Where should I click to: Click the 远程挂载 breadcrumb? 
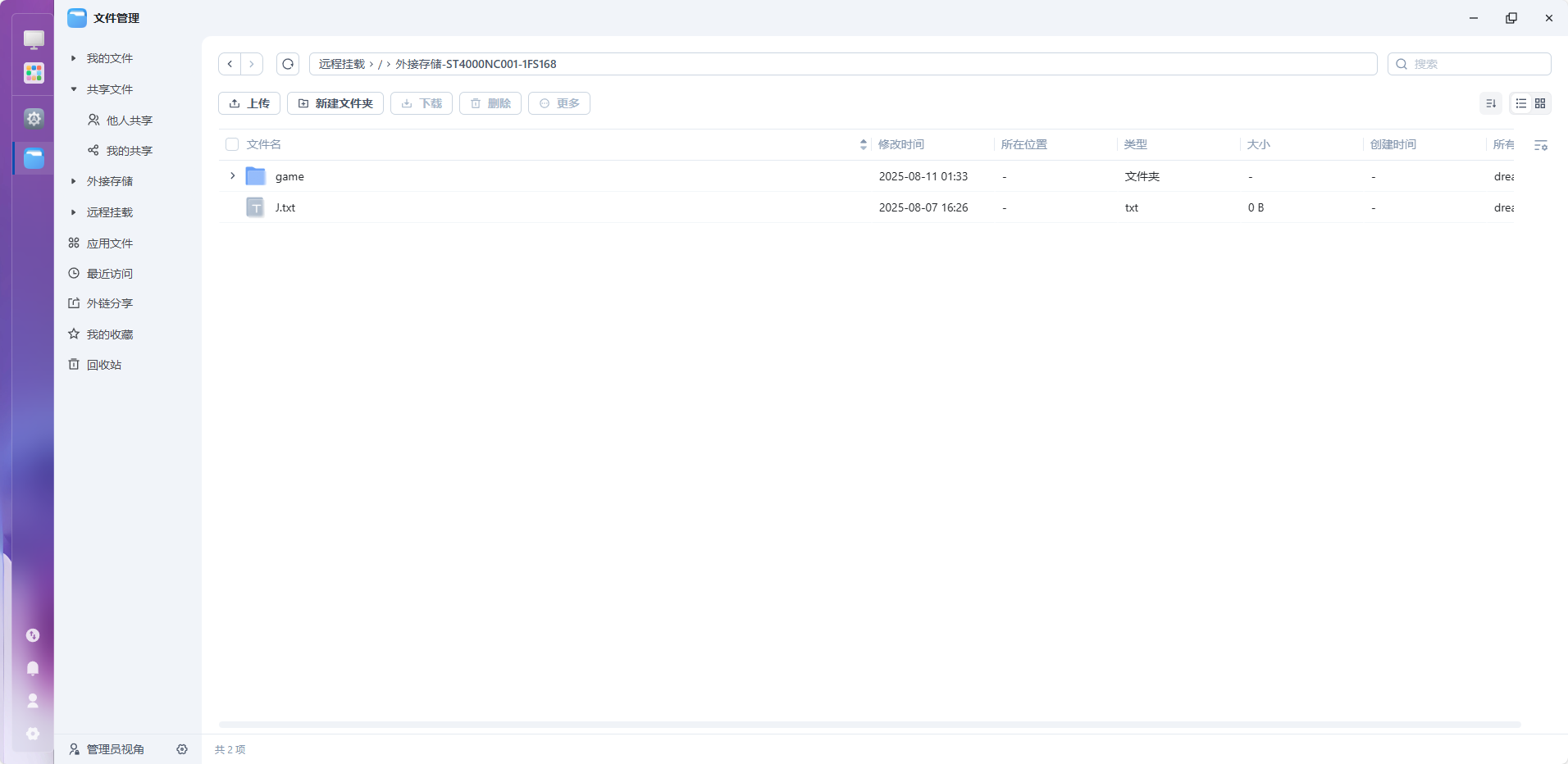pyautogui.click(x=342, y=64)
